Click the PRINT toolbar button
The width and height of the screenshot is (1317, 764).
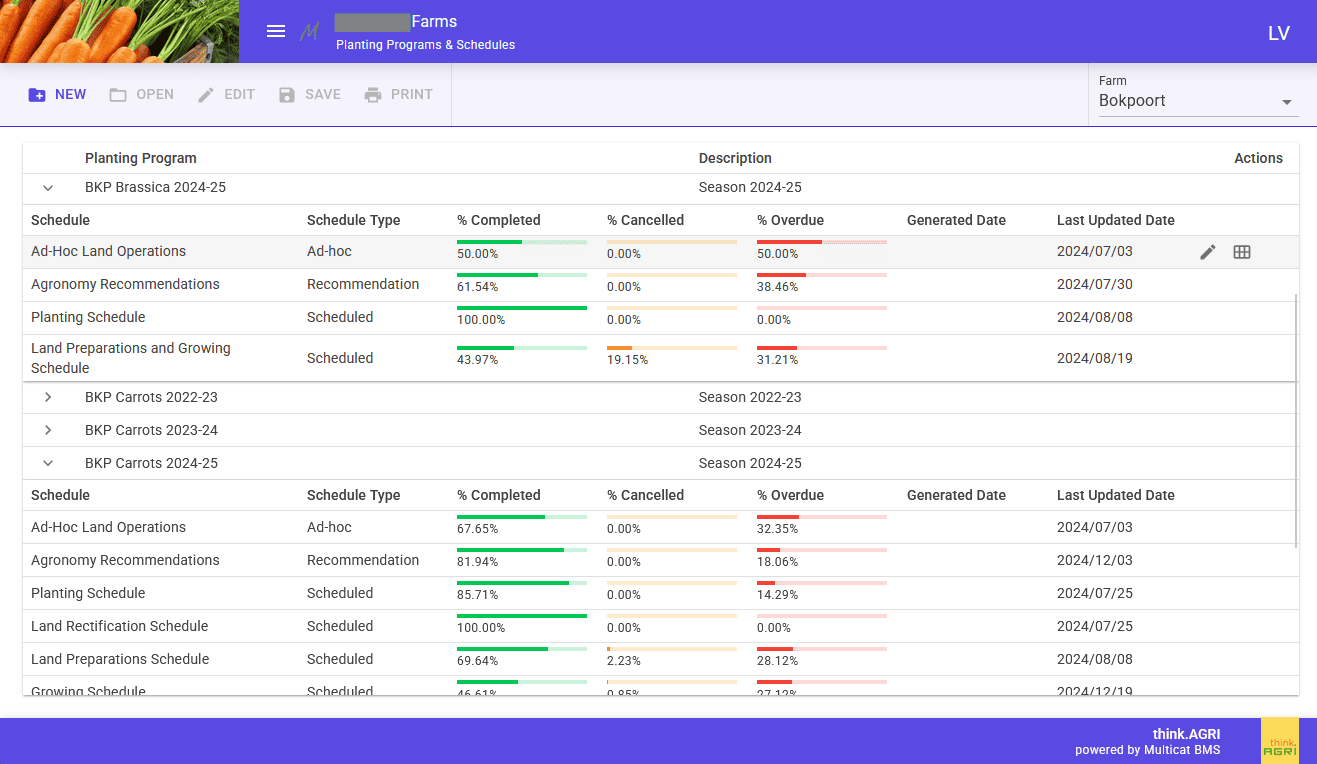[398, 95]
